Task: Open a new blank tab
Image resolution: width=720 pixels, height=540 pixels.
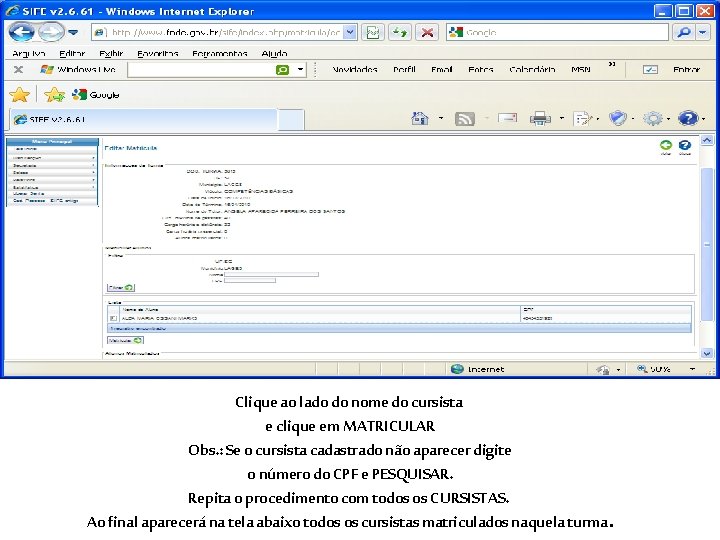Action: (291, 120)
